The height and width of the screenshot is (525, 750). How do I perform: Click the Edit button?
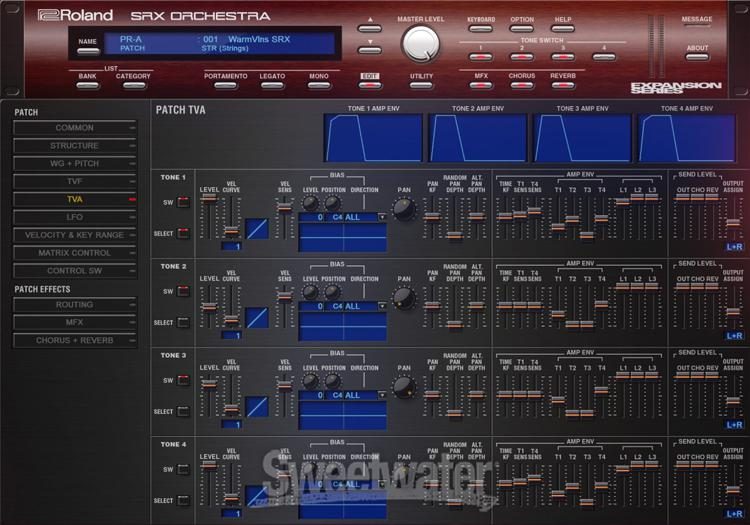370,86
